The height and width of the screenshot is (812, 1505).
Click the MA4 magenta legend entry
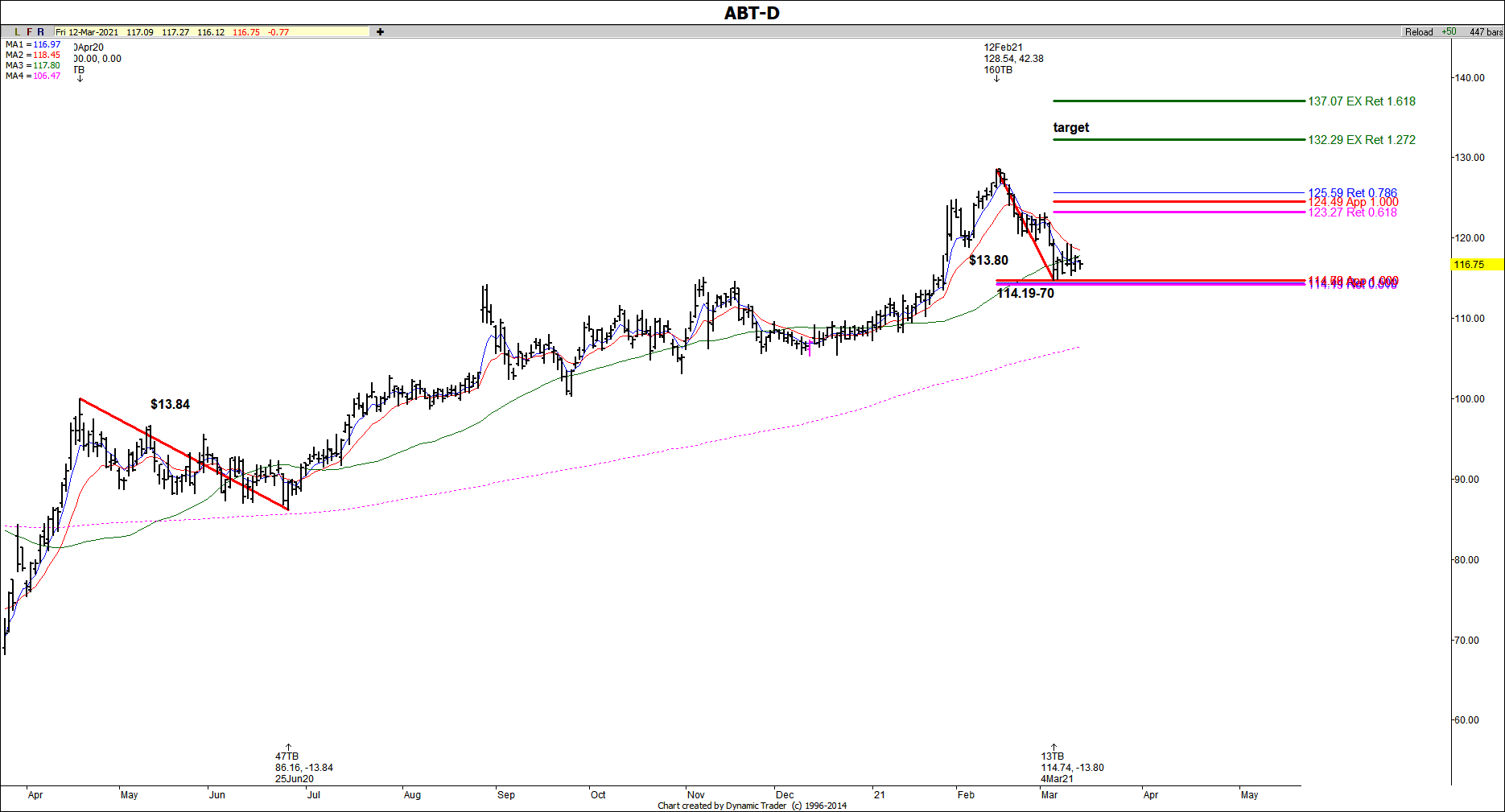[x=33, y=76]
